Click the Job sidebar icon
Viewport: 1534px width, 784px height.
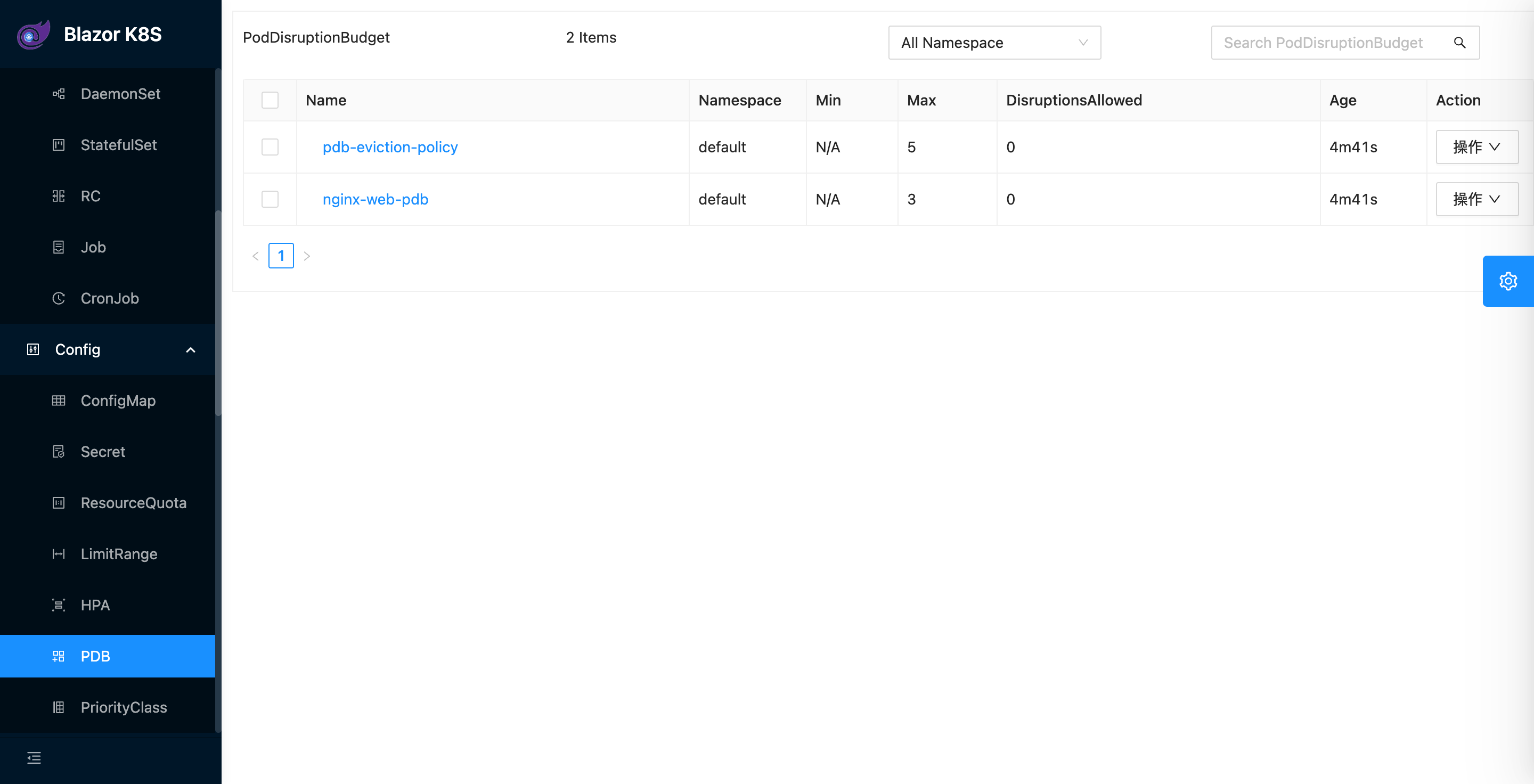[59, 248]
